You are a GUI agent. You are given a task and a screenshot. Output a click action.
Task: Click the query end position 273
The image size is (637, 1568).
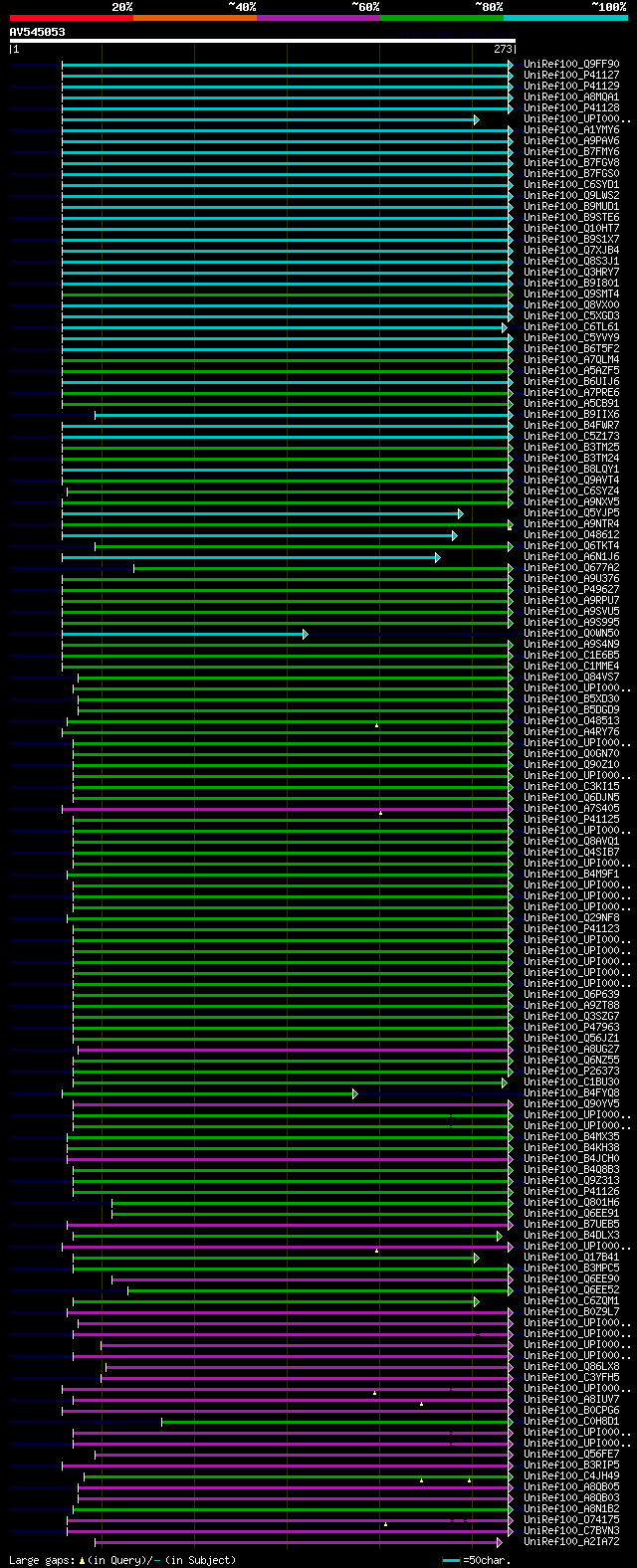pos(503,49)
